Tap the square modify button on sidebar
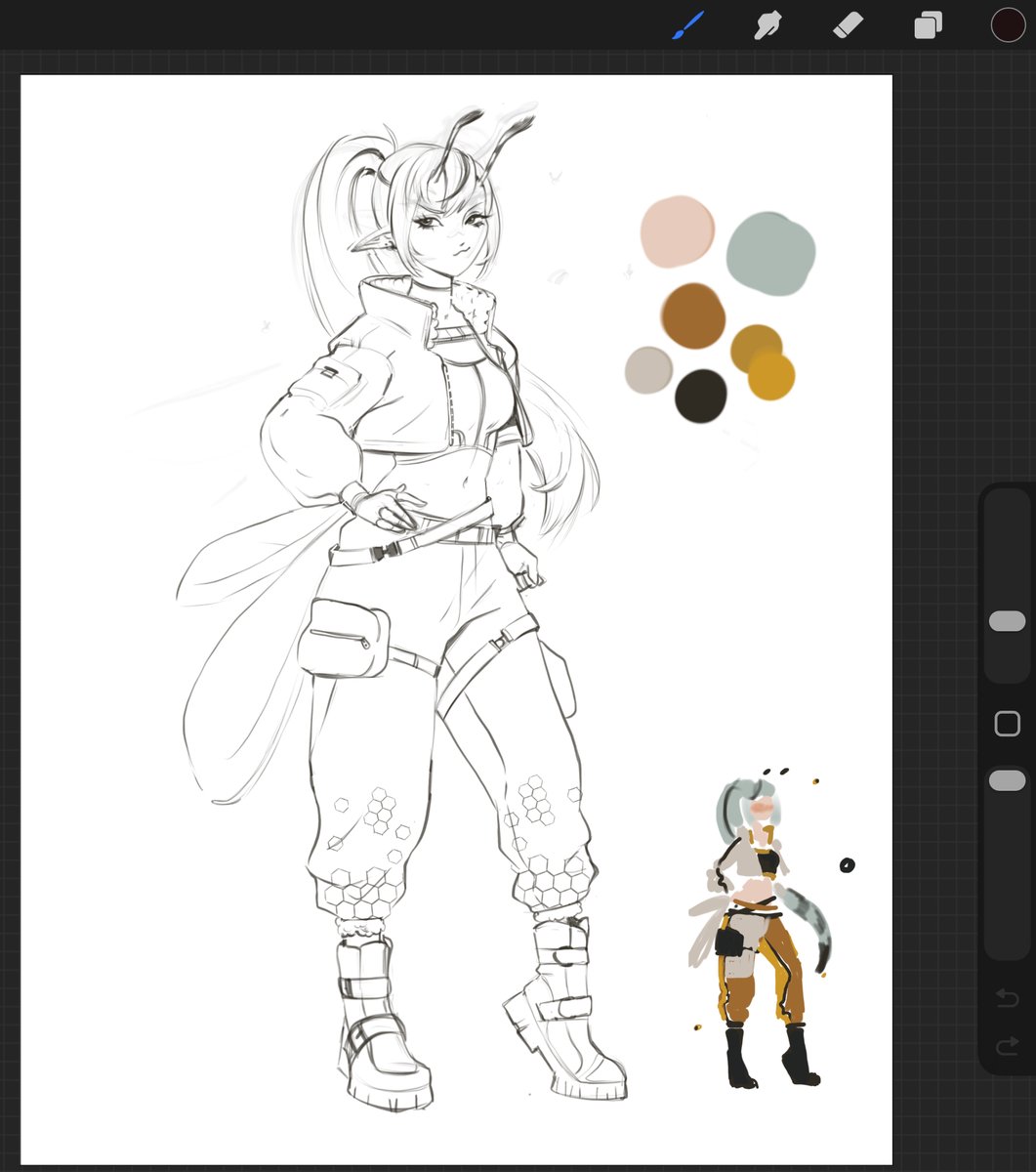The image size is (1036, 1172). (x=1007, y=724)
